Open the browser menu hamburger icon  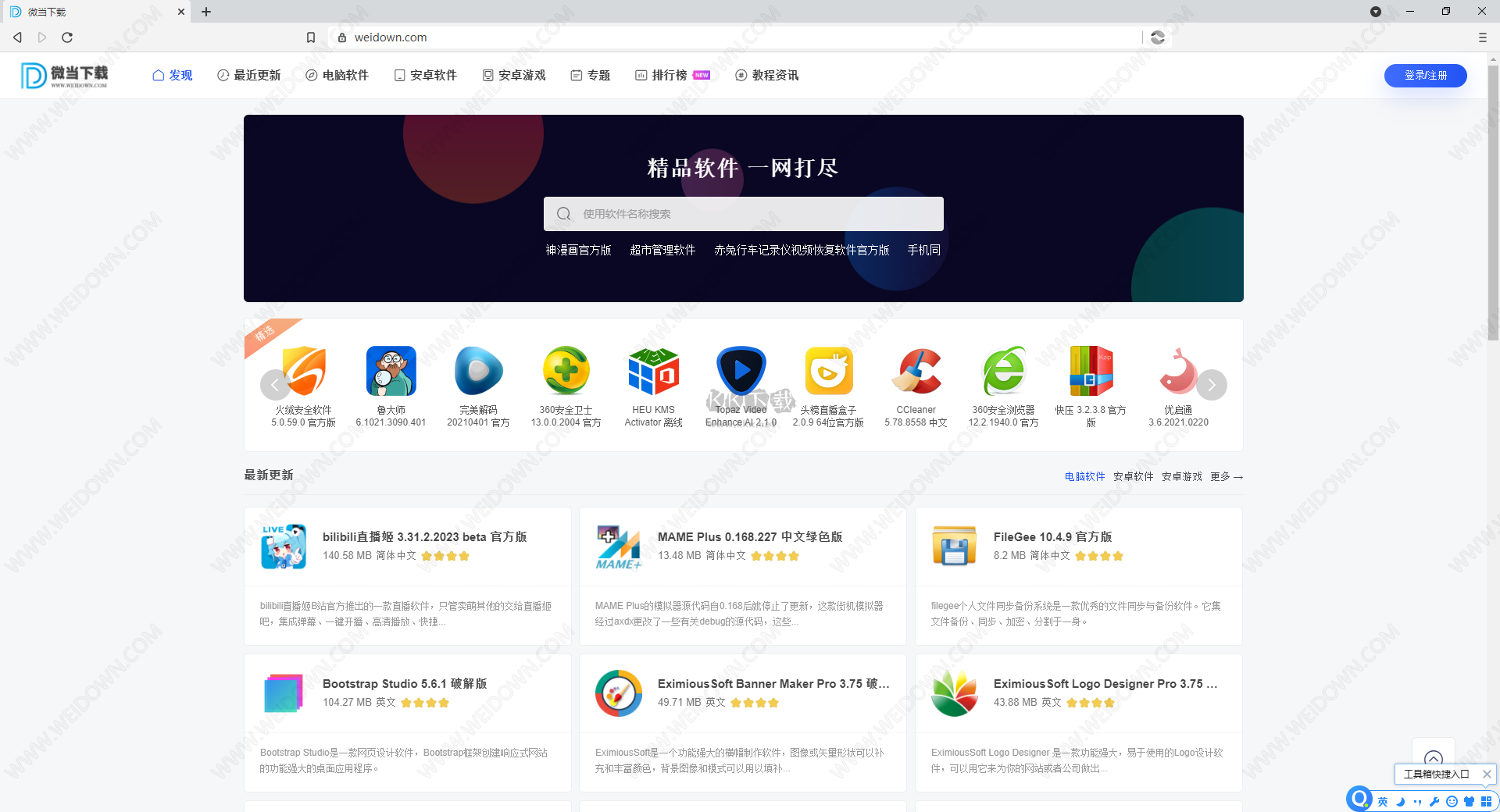click(x=1482, y=37)
